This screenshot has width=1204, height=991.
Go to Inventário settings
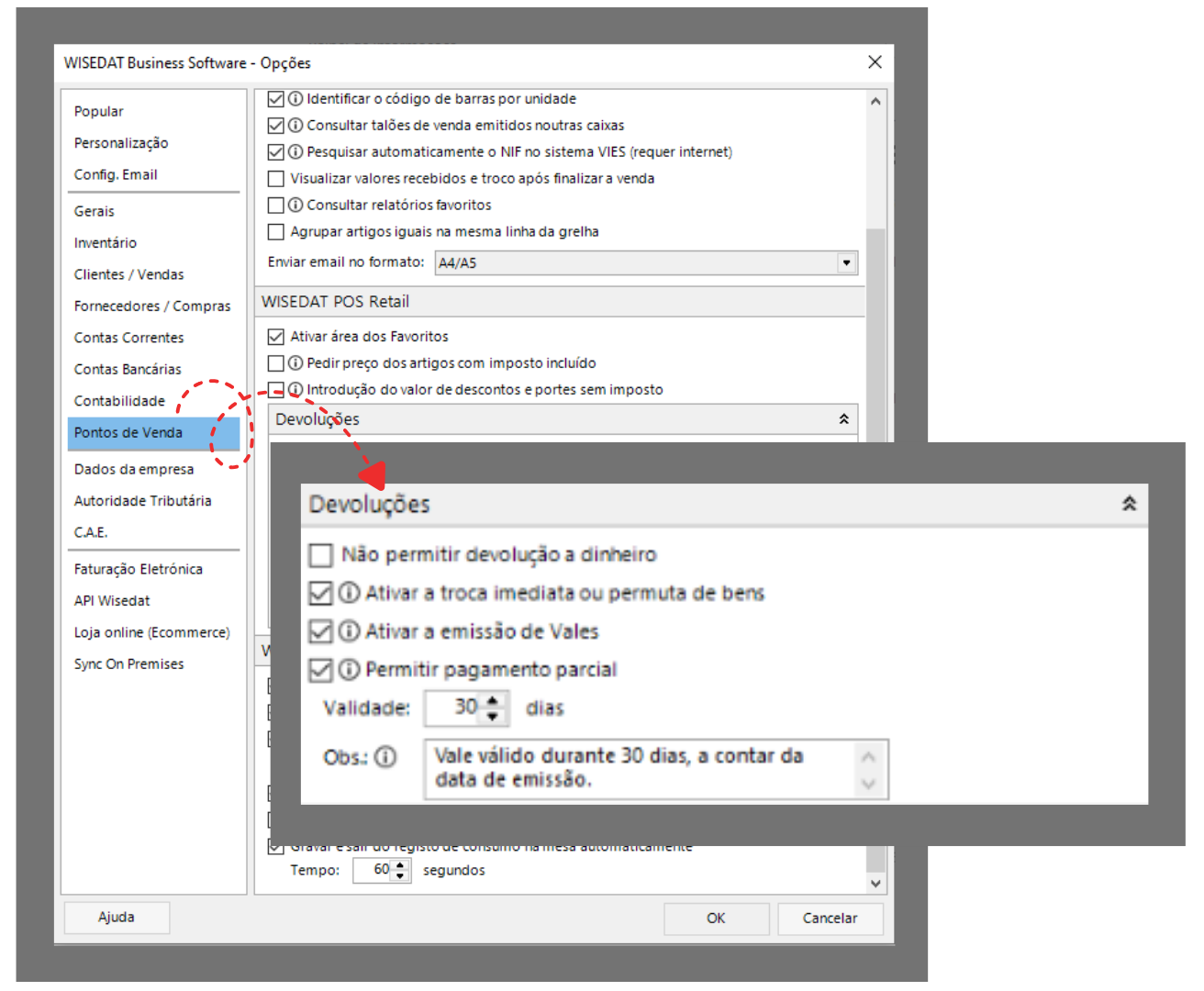[106, 243]
